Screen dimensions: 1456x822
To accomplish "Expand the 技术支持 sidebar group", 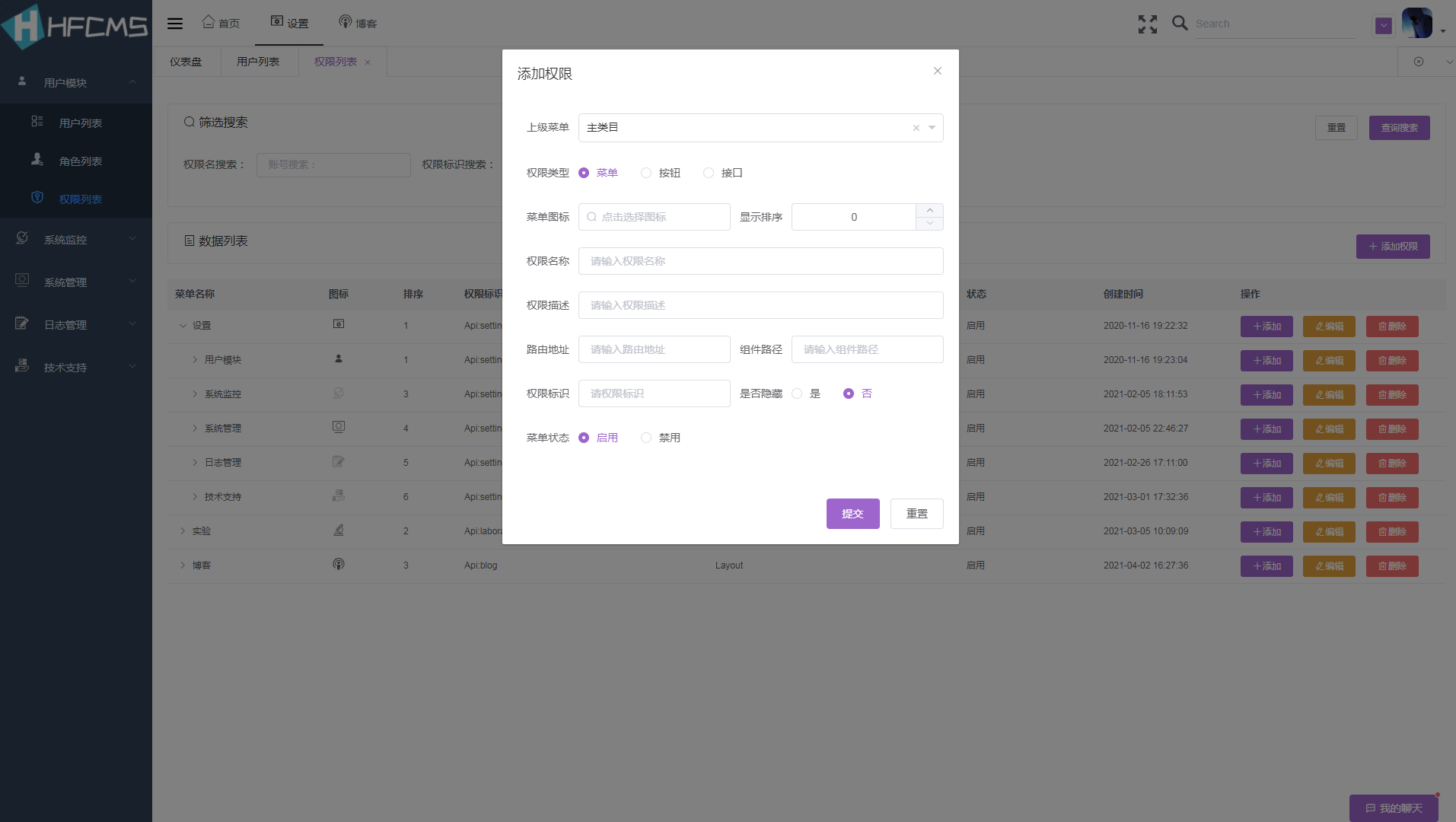I will click(76, 367).
